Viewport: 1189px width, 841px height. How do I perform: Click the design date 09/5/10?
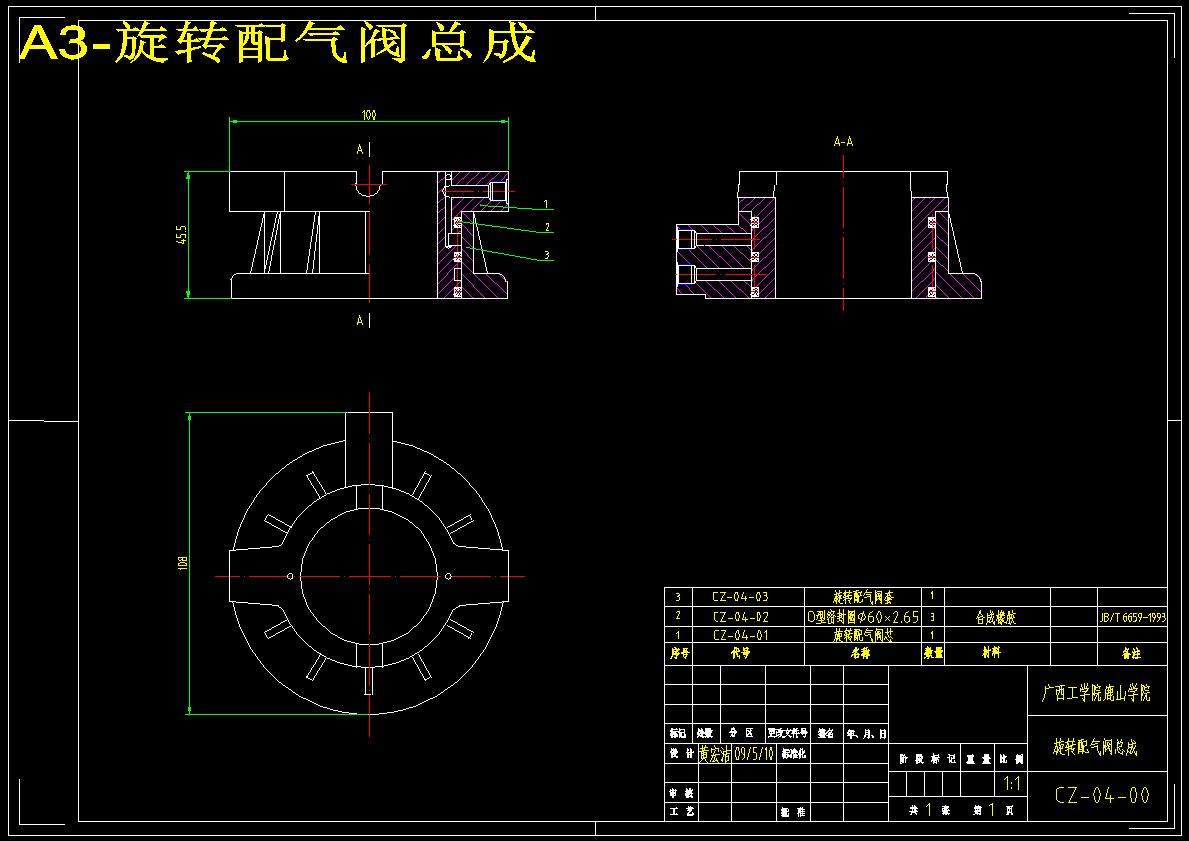click(x=754, y=755)
